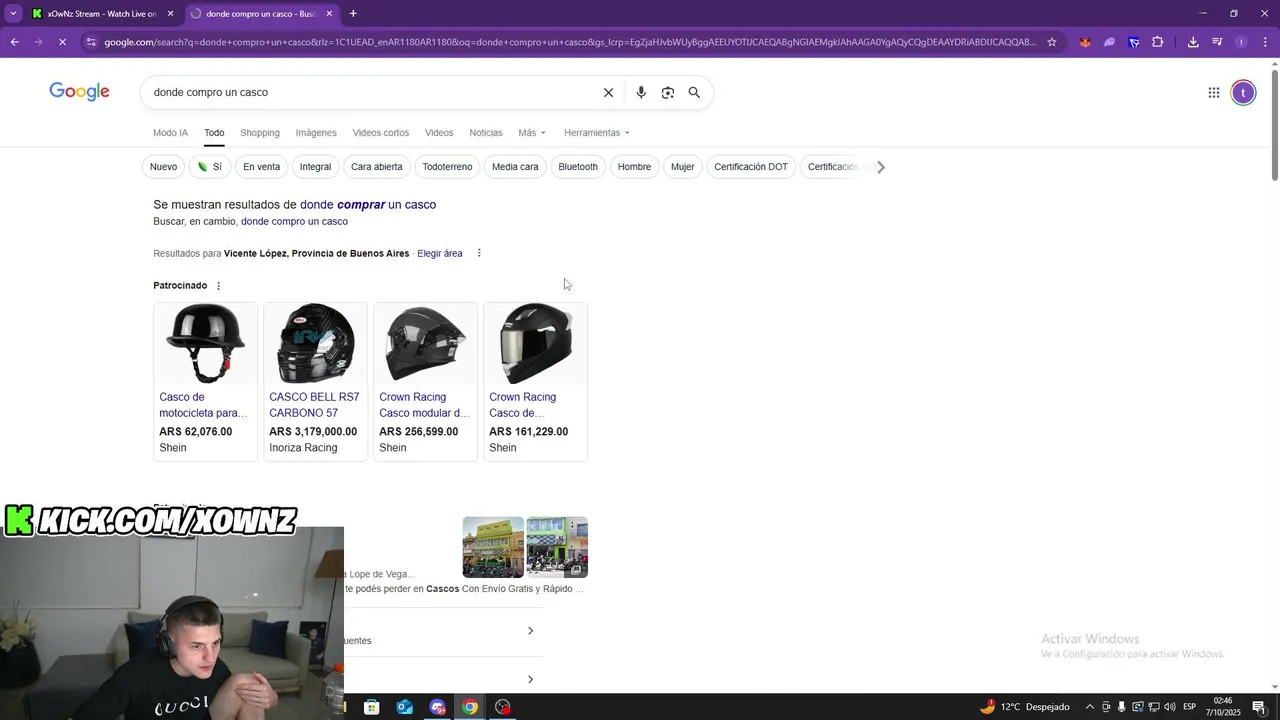The image size is (1280, 720).
Task: Click the magnifying glass search button
Action: pyautogui.click(x=694, y=92)
